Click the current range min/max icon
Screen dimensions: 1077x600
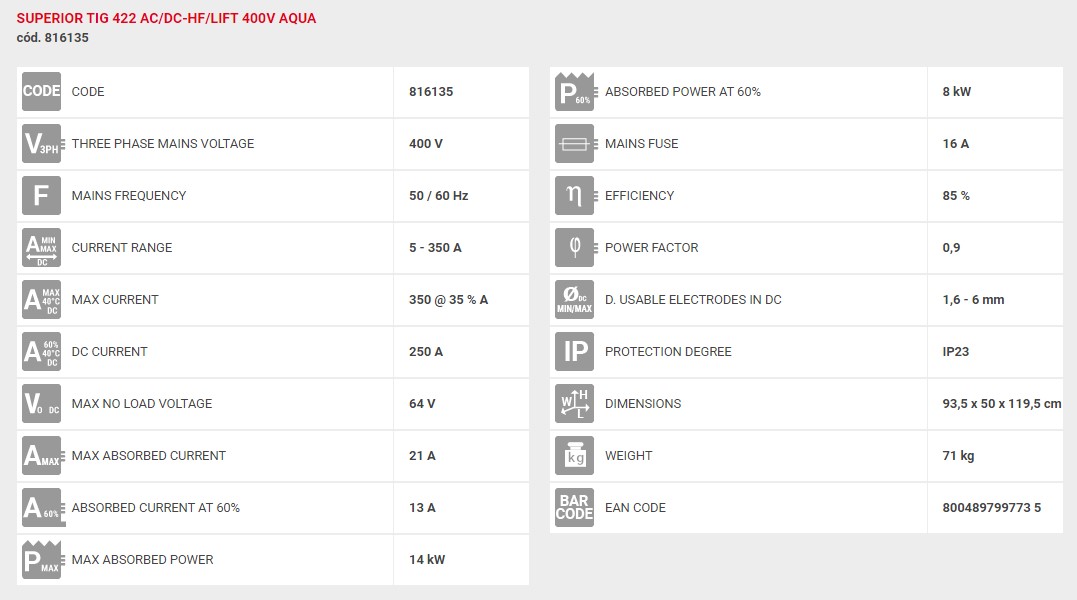click(x=41, y=248)
